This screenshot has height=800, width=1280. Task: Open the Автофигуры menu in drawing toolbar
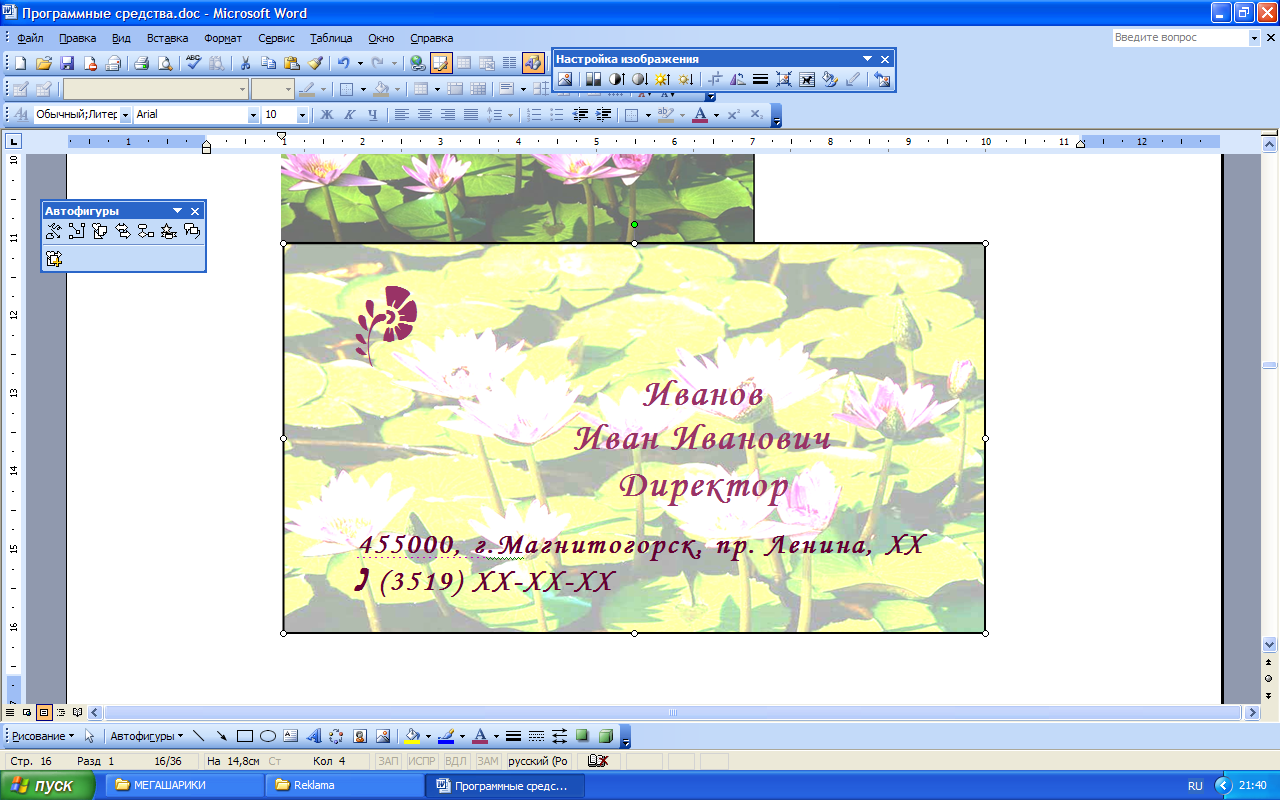point(146,736)
